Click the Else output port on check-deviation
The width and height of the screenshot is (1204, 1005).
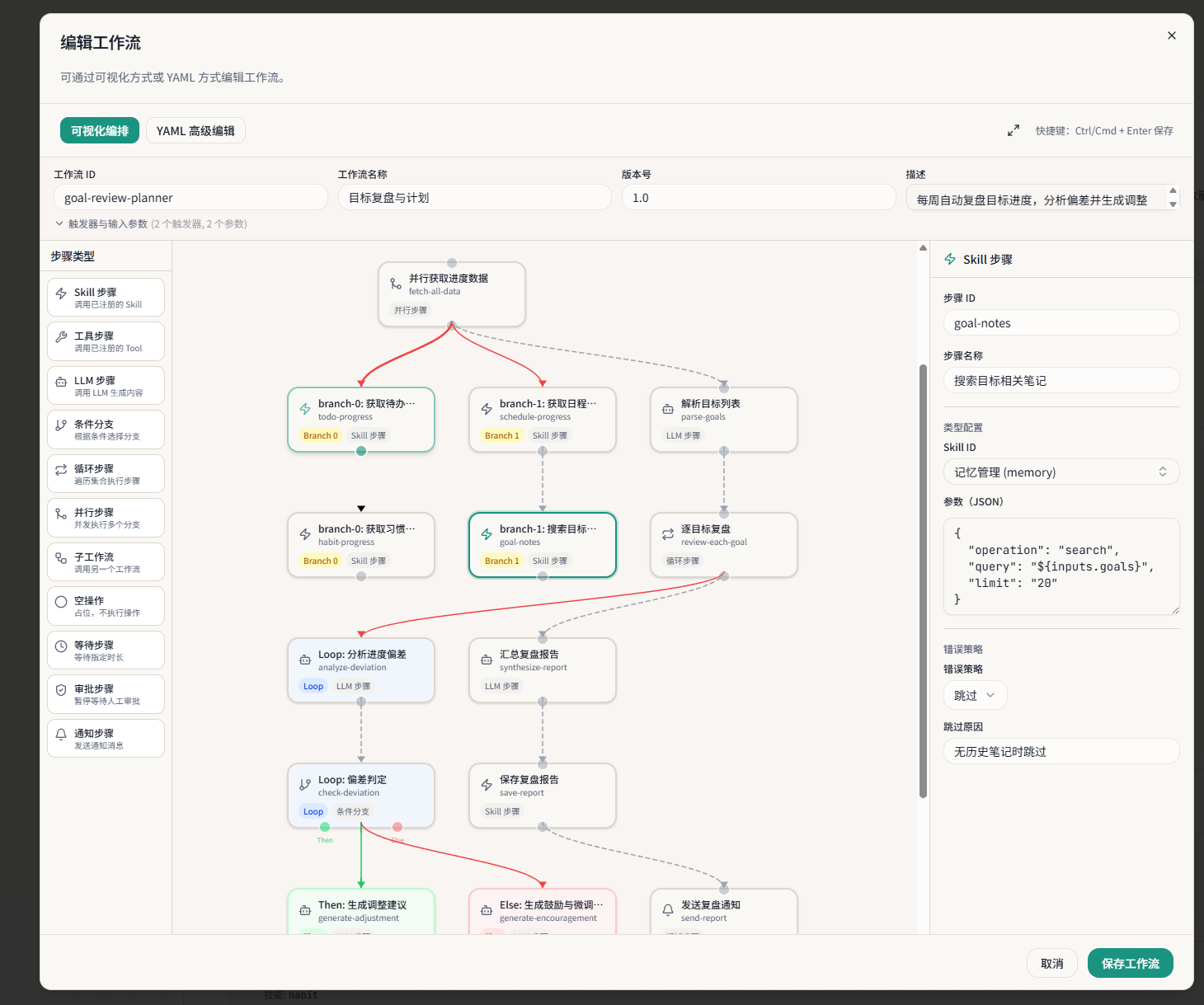pyautogui.click(x=397, y=827)
